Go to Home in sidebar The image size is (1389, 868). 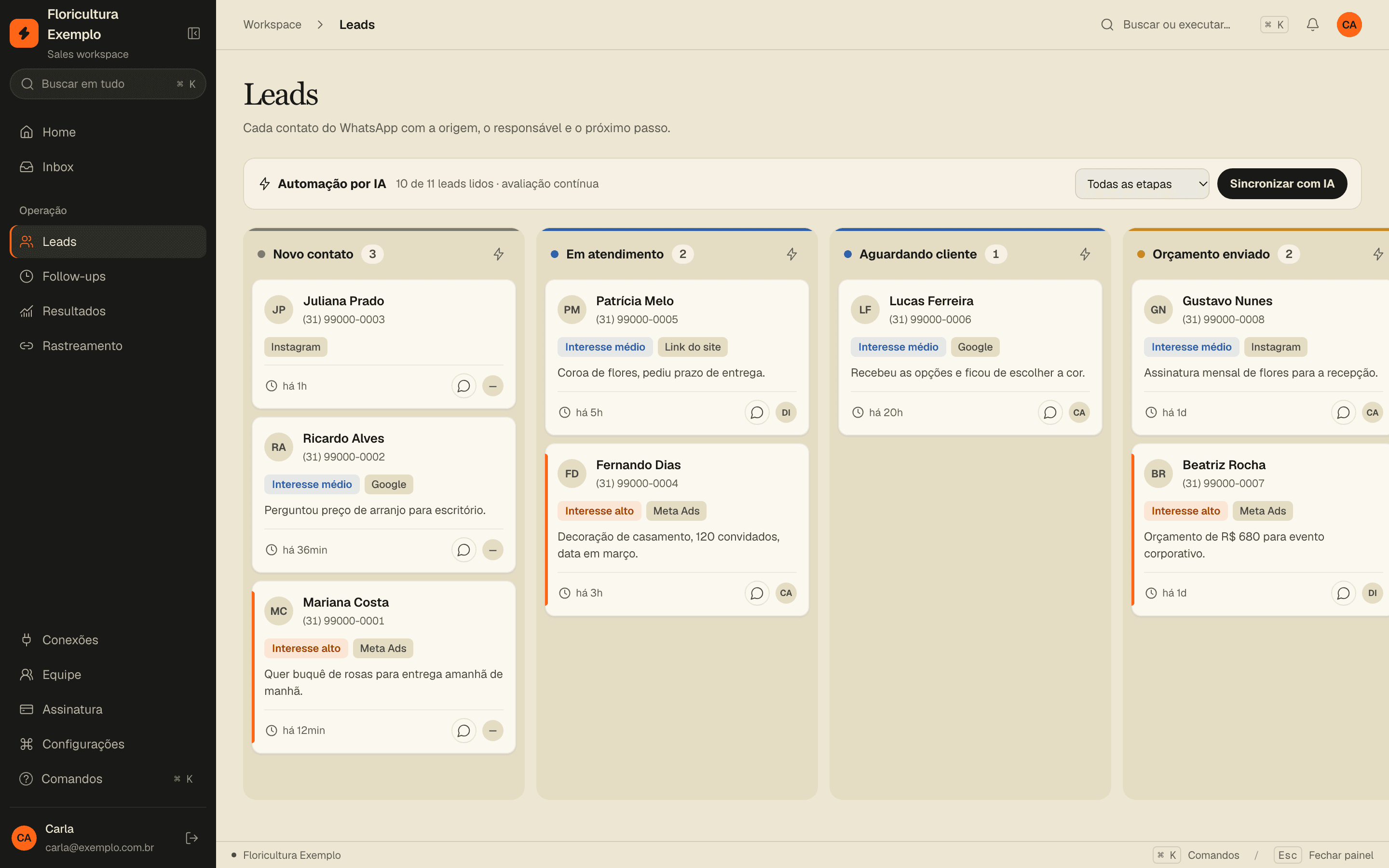point(108,132)
